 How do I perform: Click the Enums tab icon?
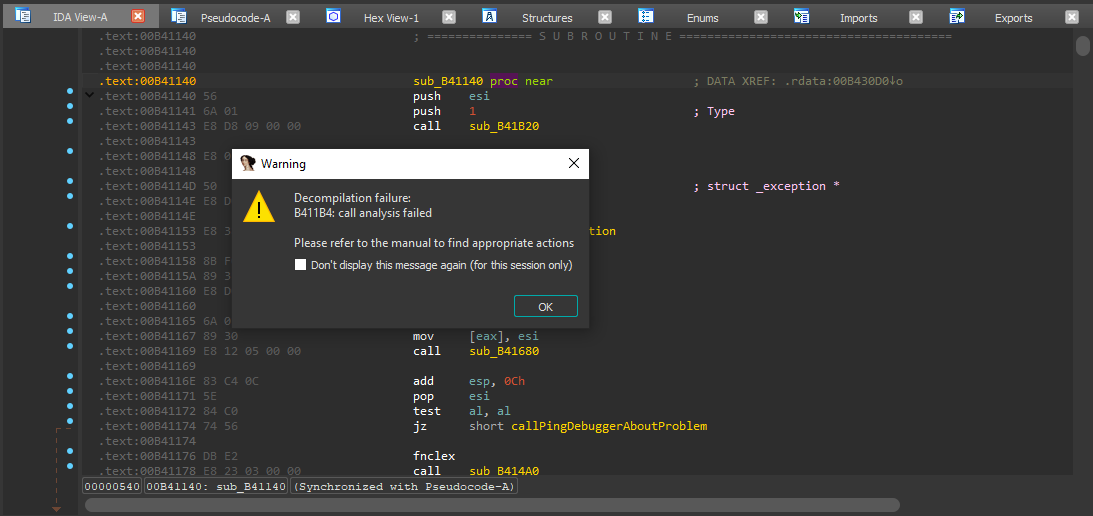click(x=646, y=17)
